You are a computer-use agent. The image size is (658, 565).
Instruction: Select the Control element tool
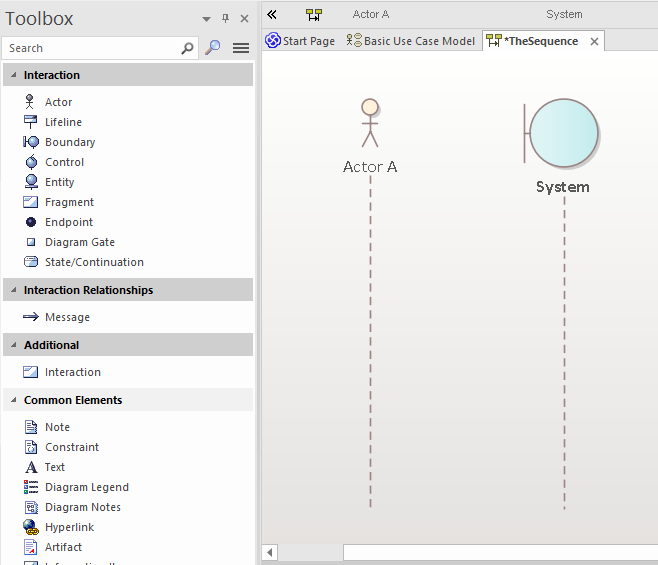click(x=64, y=162)
